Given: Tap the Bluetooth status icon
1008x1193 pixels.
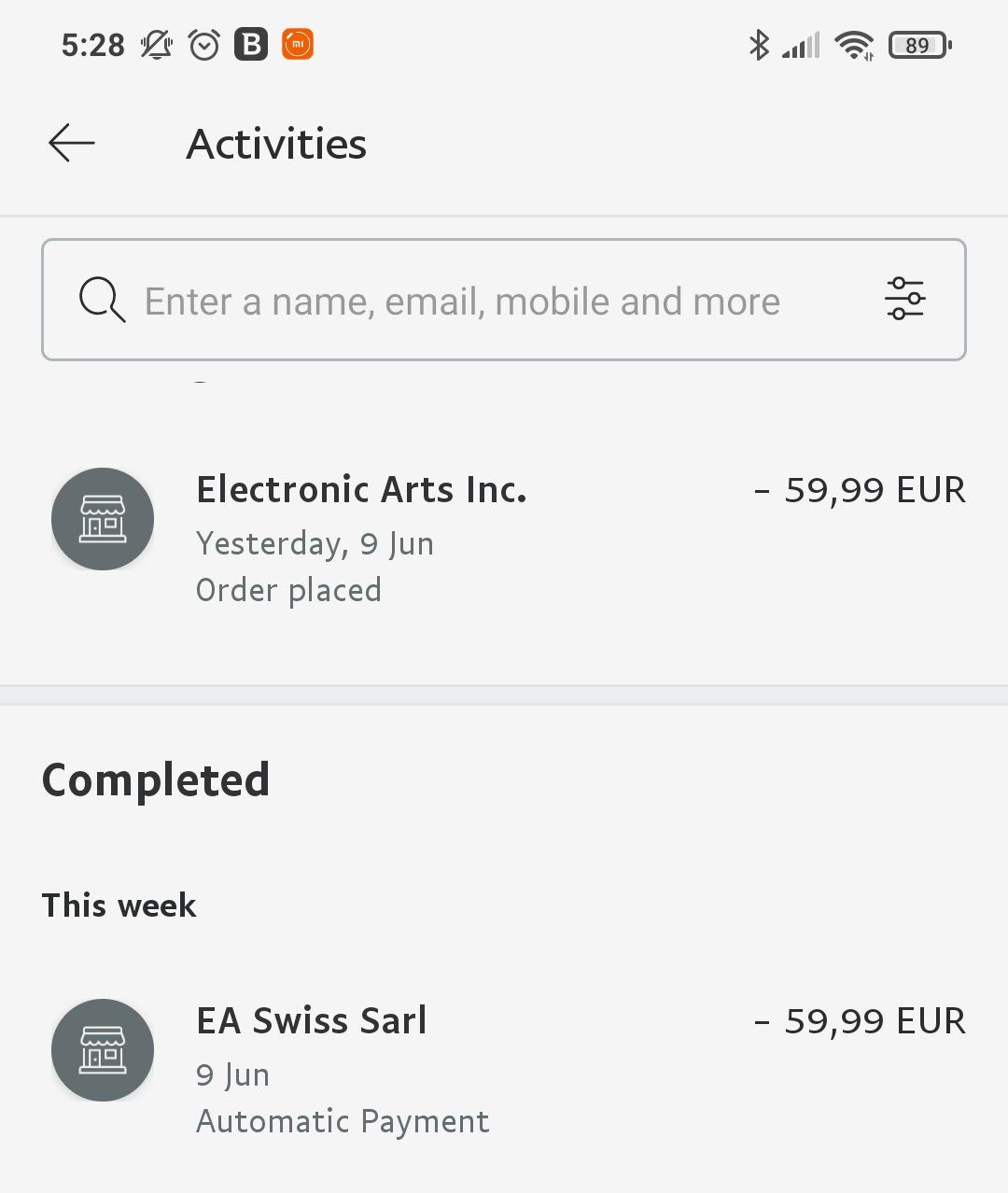Looking at the screenshot, I should point(759,45).
